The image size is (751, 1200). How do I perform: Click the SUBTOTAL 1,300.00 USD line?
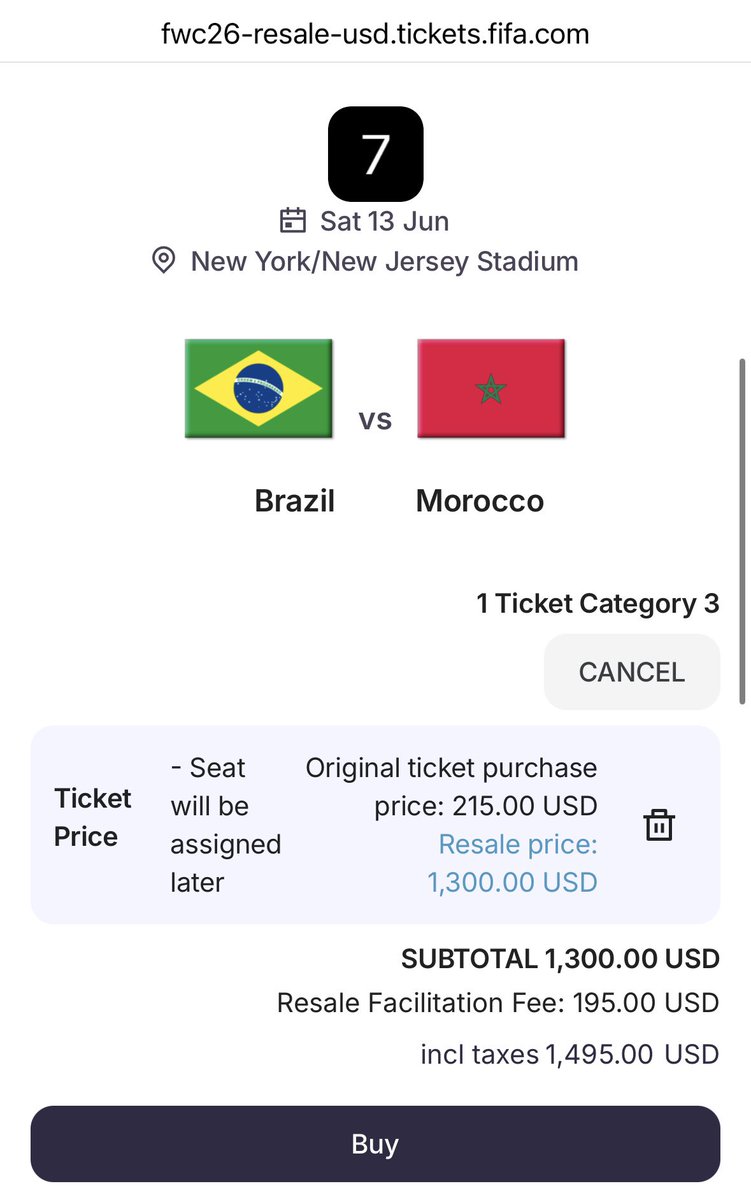tap(560, 959)
